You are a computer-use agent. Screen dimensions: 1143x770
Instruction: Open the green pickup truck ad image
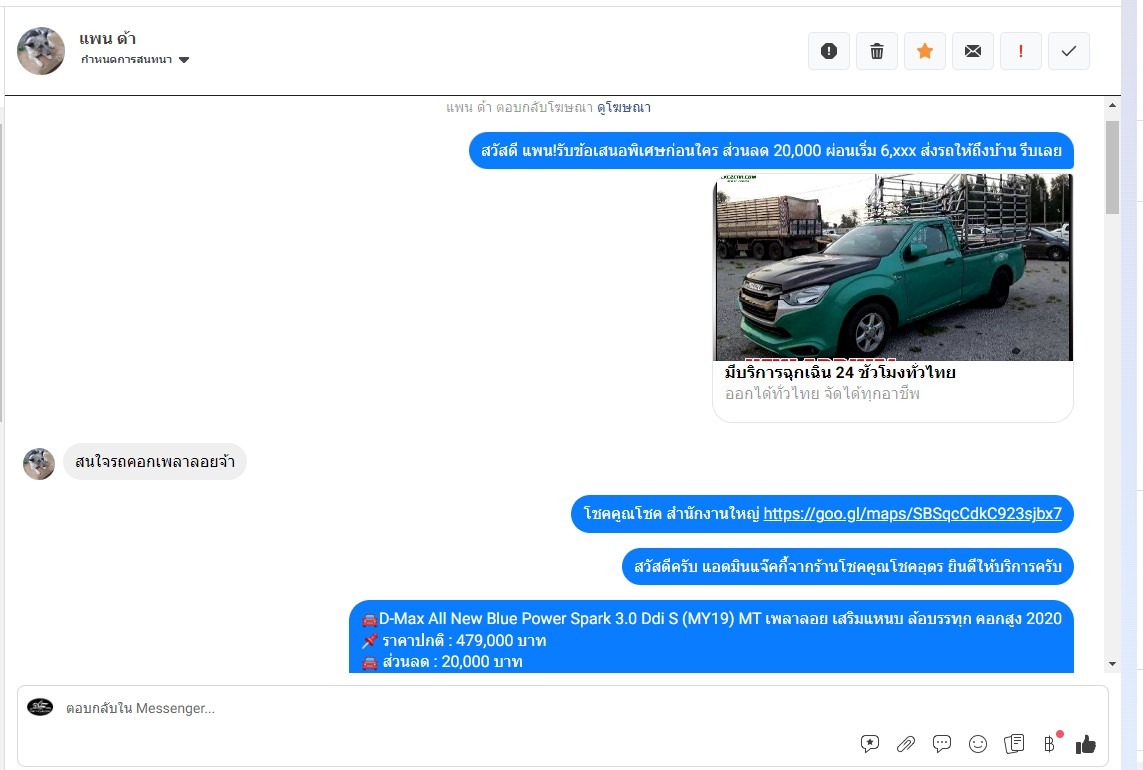coord(894,267)
